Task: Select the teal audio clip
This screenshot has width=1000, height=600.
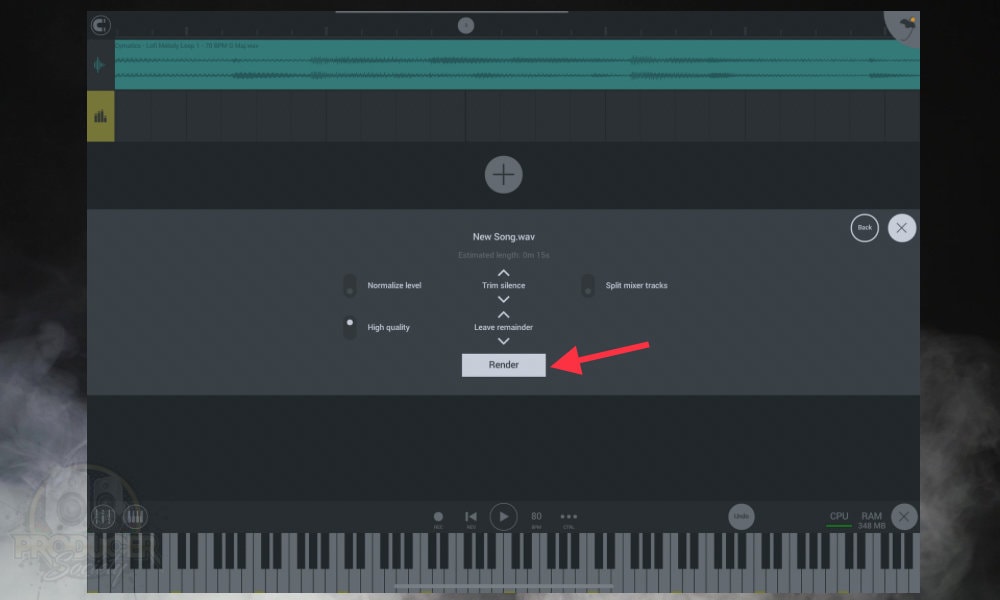Action: click(517, 64)
